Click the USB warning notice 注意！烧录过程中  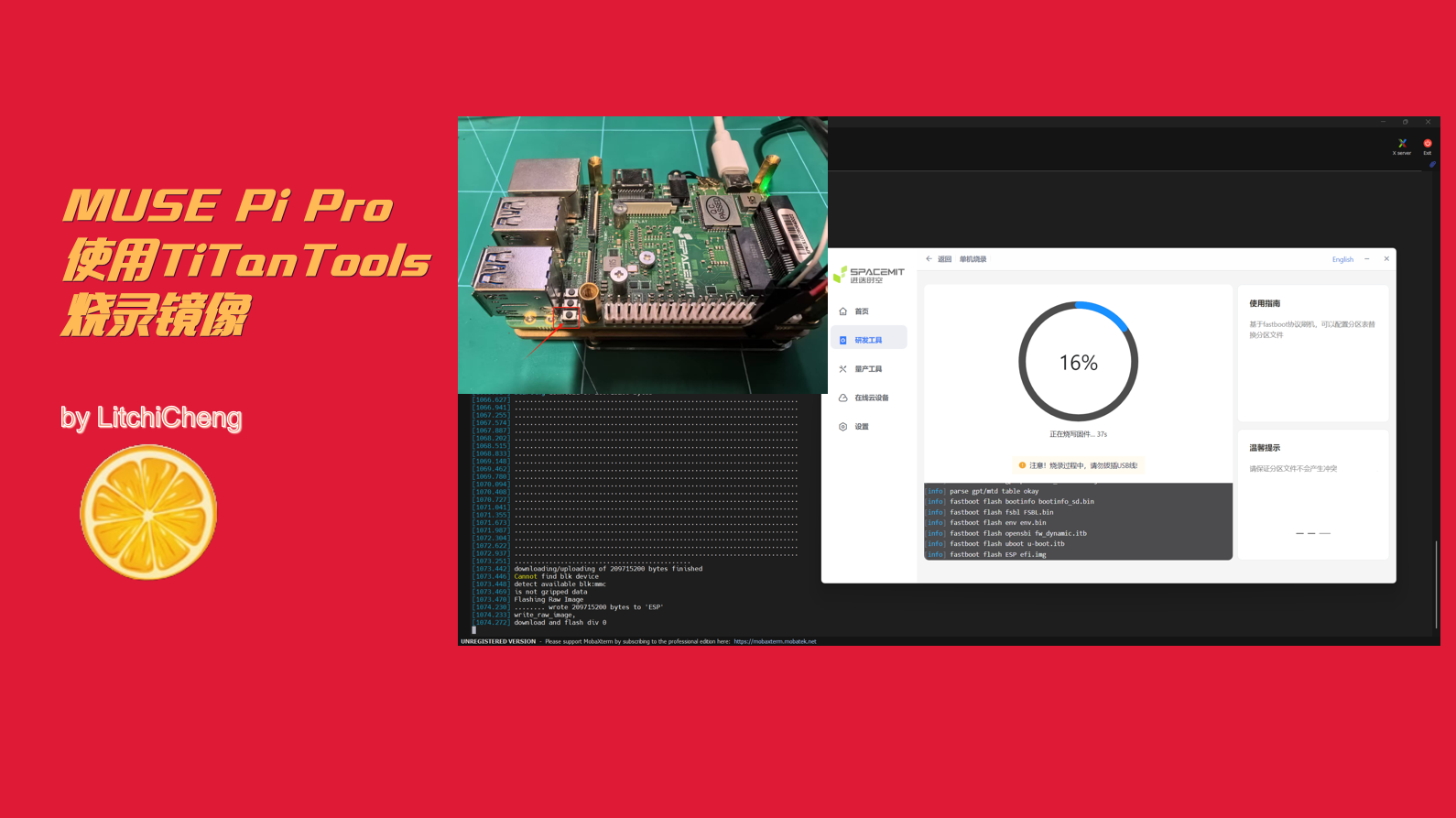coord(1078,465)
